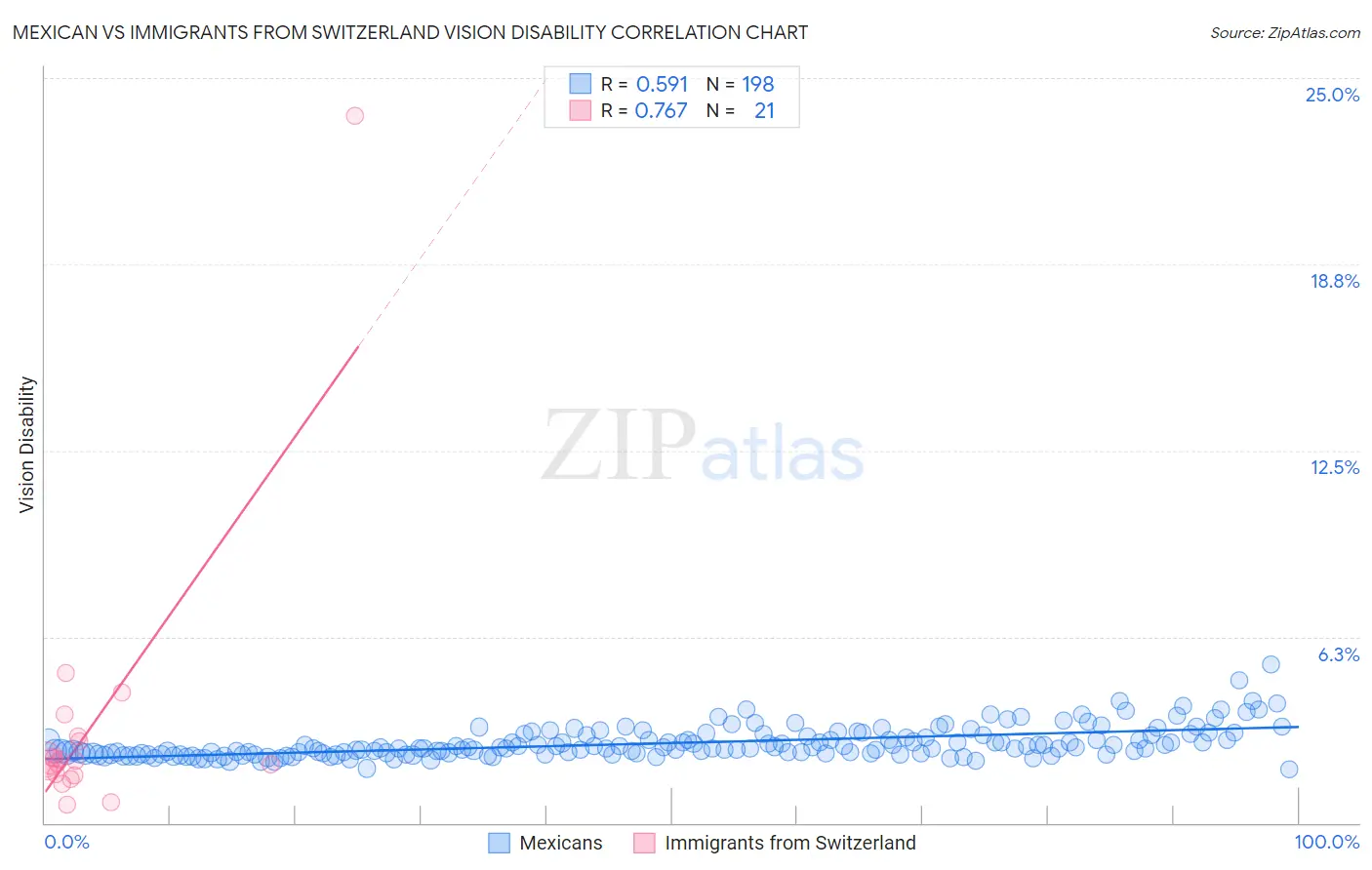The width and height of the screenshot is (1372, 870).
Task: Click the 18.8% y-axis label
Action: coord(1334,281)
